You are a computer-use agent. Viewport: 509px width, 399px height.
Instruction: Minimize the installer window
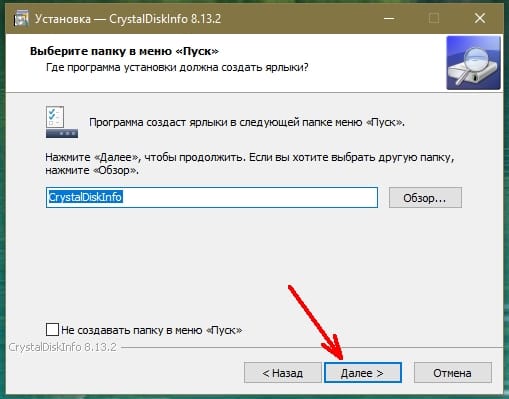point(389,18)
